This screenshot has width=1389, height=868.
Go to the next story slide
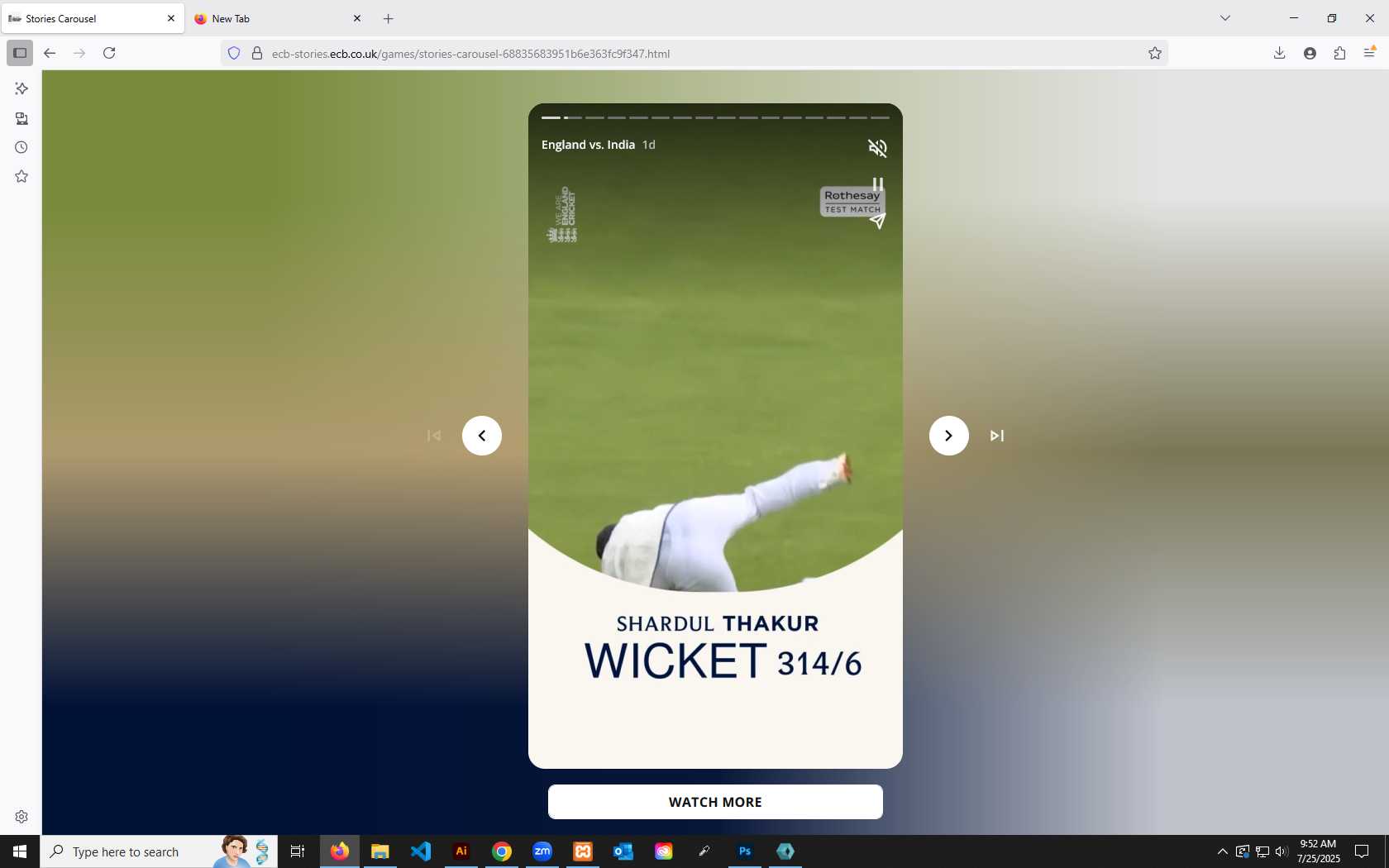pos(948,436)
